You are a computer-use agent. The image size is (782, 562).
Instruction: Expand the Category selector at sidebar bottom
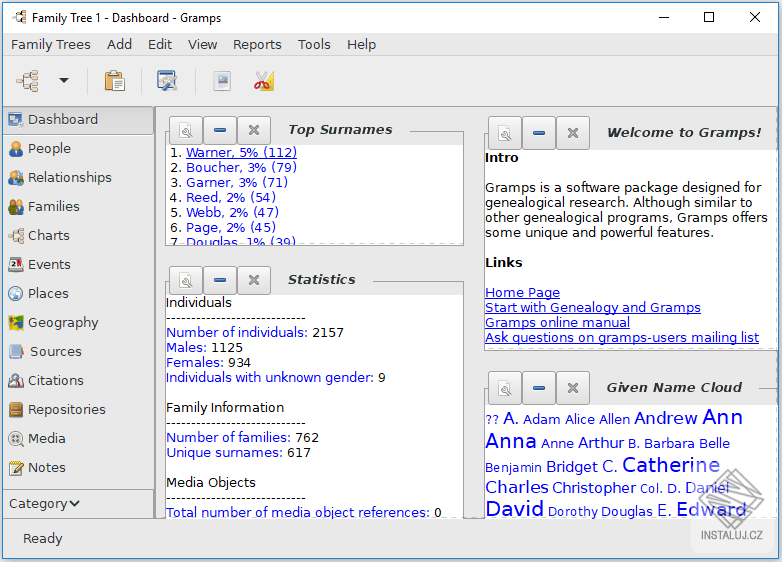click(45, 503)
